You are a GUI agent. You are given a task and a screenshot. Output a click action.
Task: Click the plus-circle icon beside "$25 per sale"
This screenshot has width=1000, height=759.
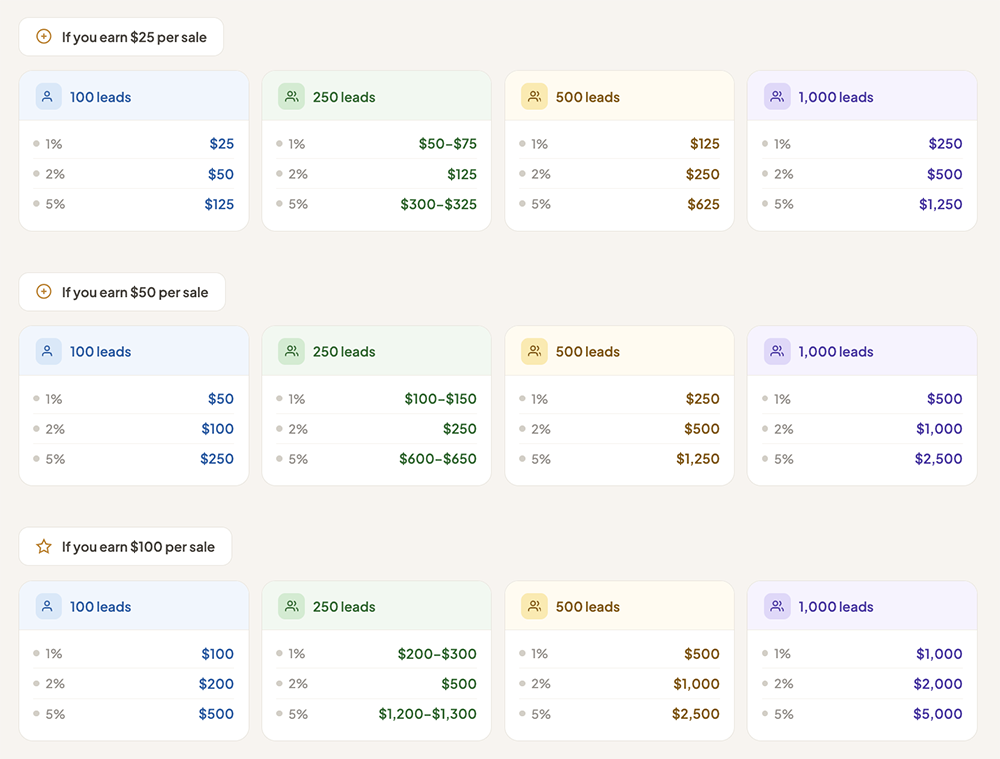[43, 37]
